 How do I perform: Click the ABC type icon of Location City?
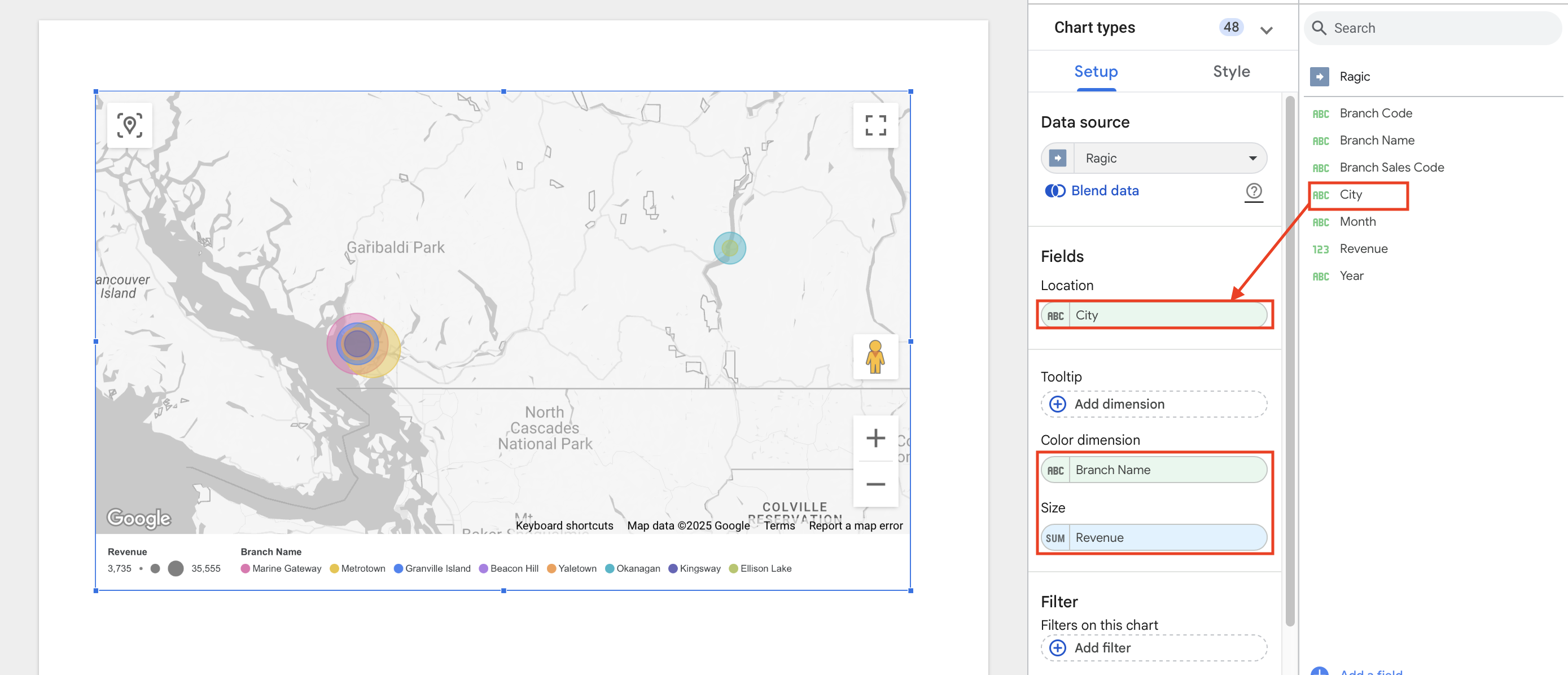click(1055, 316)
